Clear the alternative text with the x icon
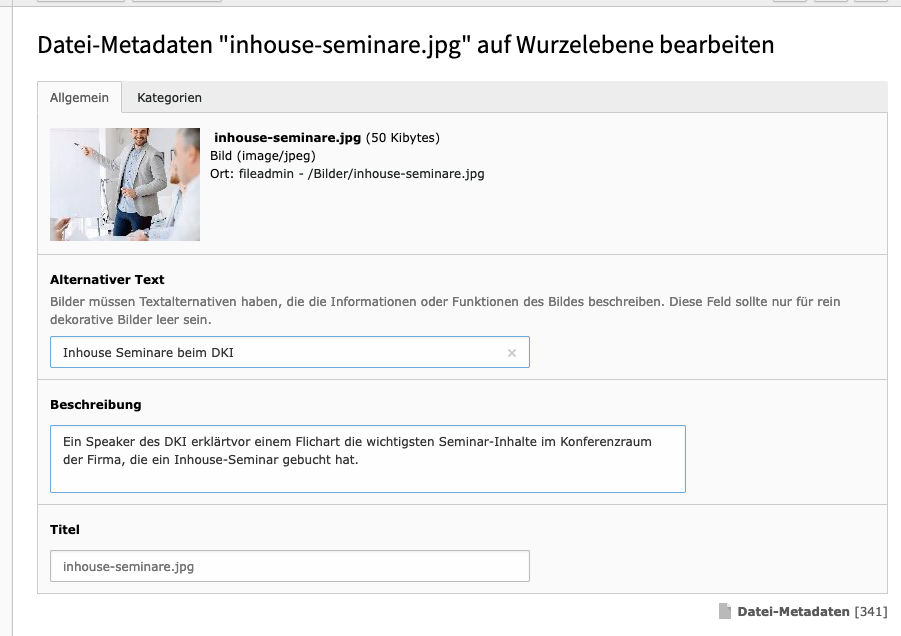Screen dimensions: 901x636 click(x=511, y=353)
